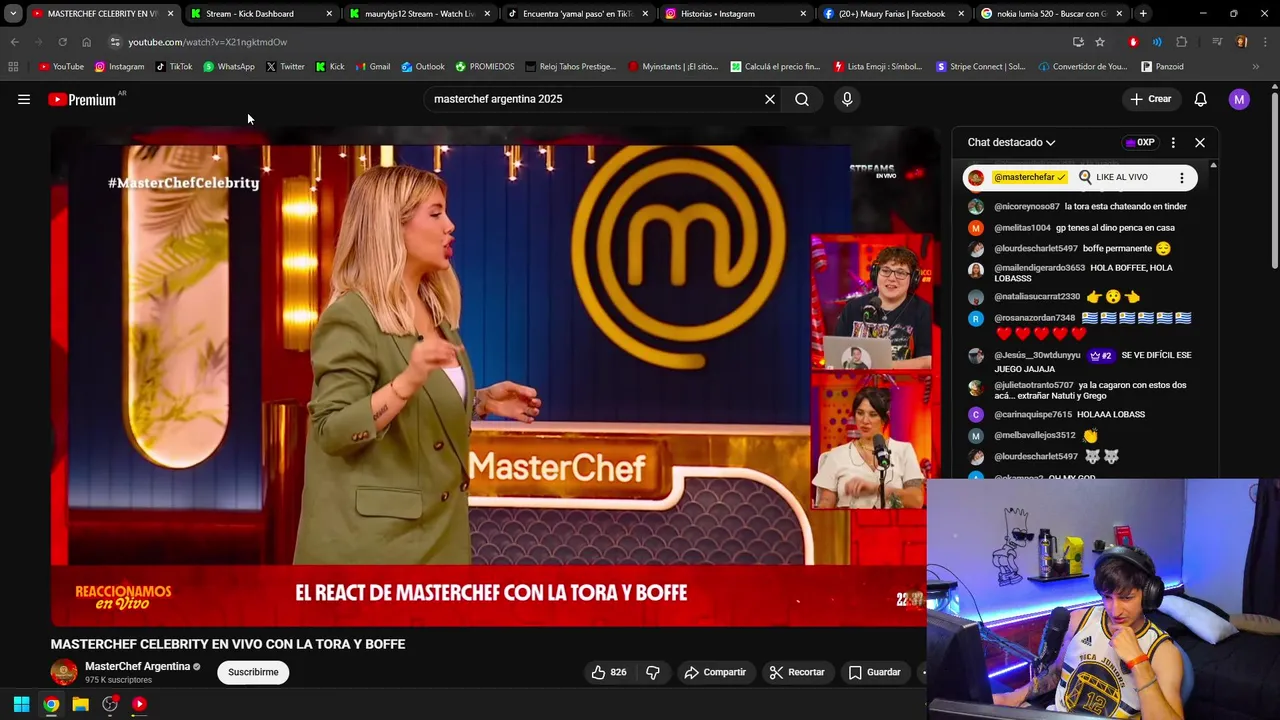Open tab search dropdown in Chrome
Viewport: 1280px width, 720px height.
[13, 13]
